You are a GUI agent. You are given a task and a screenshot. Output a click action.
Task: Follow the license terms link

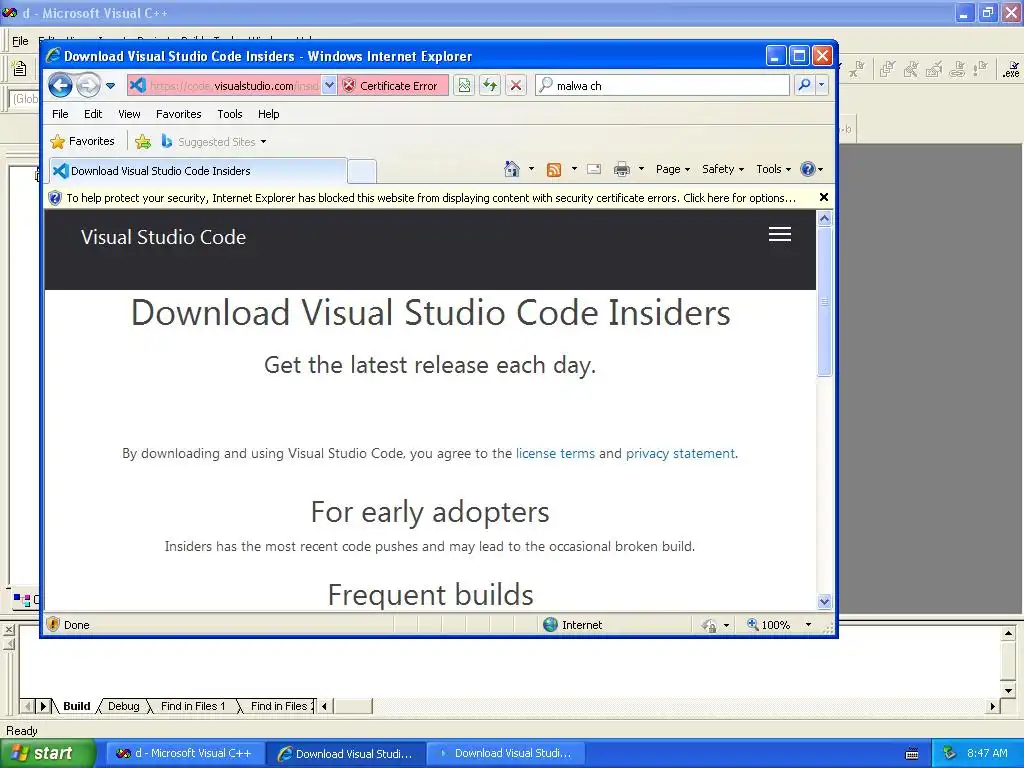[x=555, y=453]
